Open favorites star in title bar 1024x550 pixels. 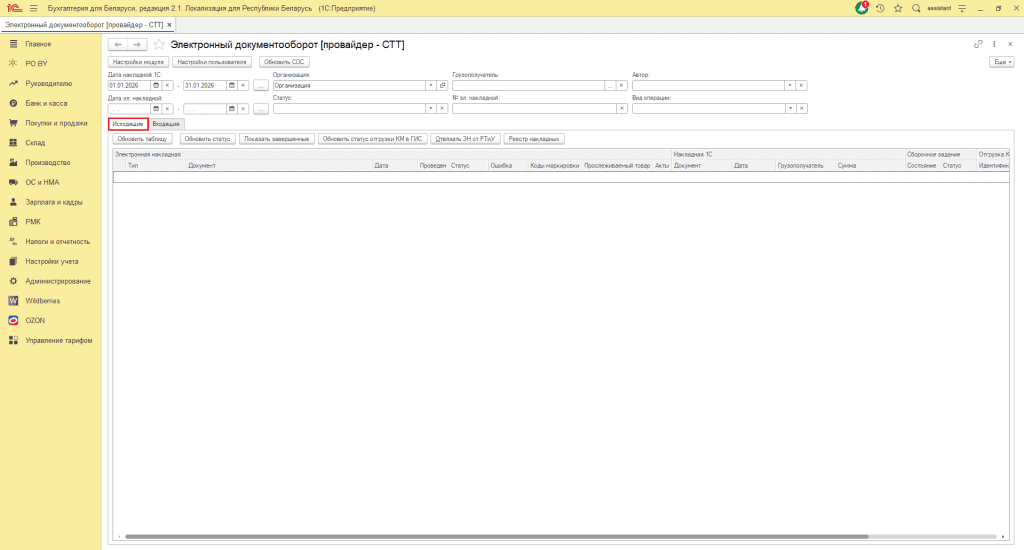(898, 8)
